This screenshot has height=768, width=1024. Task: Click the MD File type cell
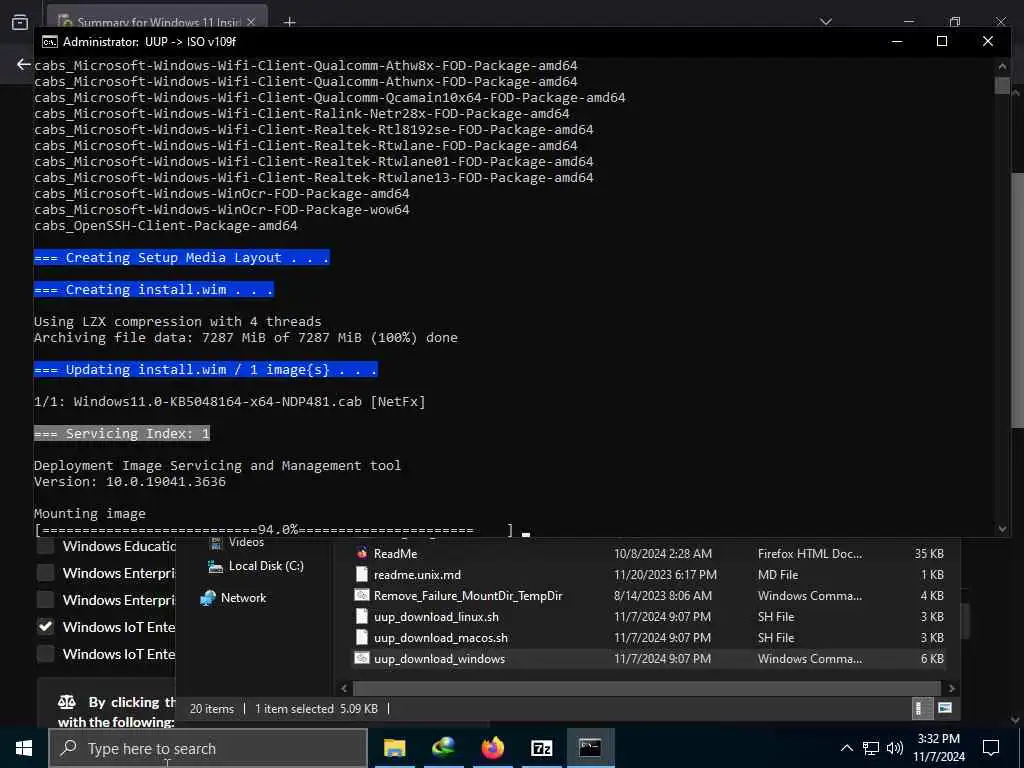point(778,575)
